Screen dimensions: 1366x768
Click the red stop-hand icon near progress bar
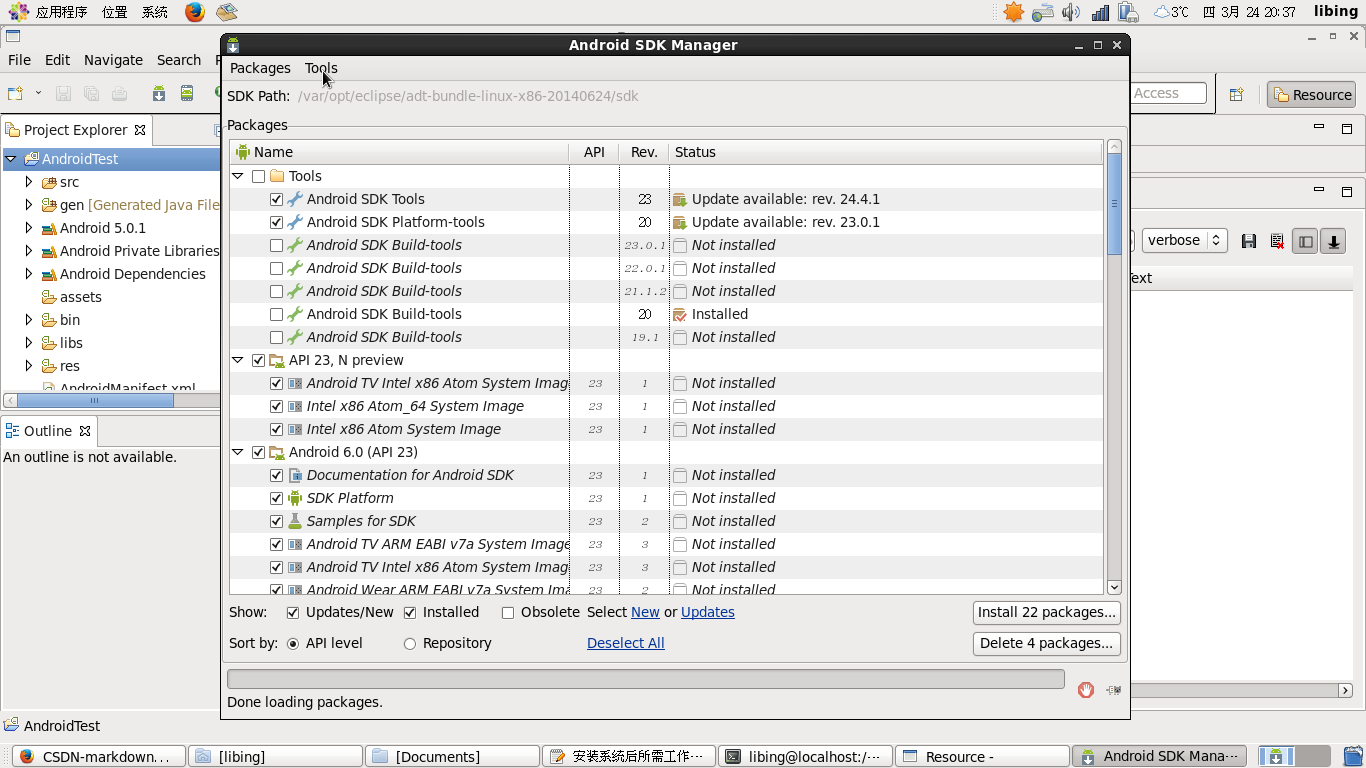(1086, 690)
